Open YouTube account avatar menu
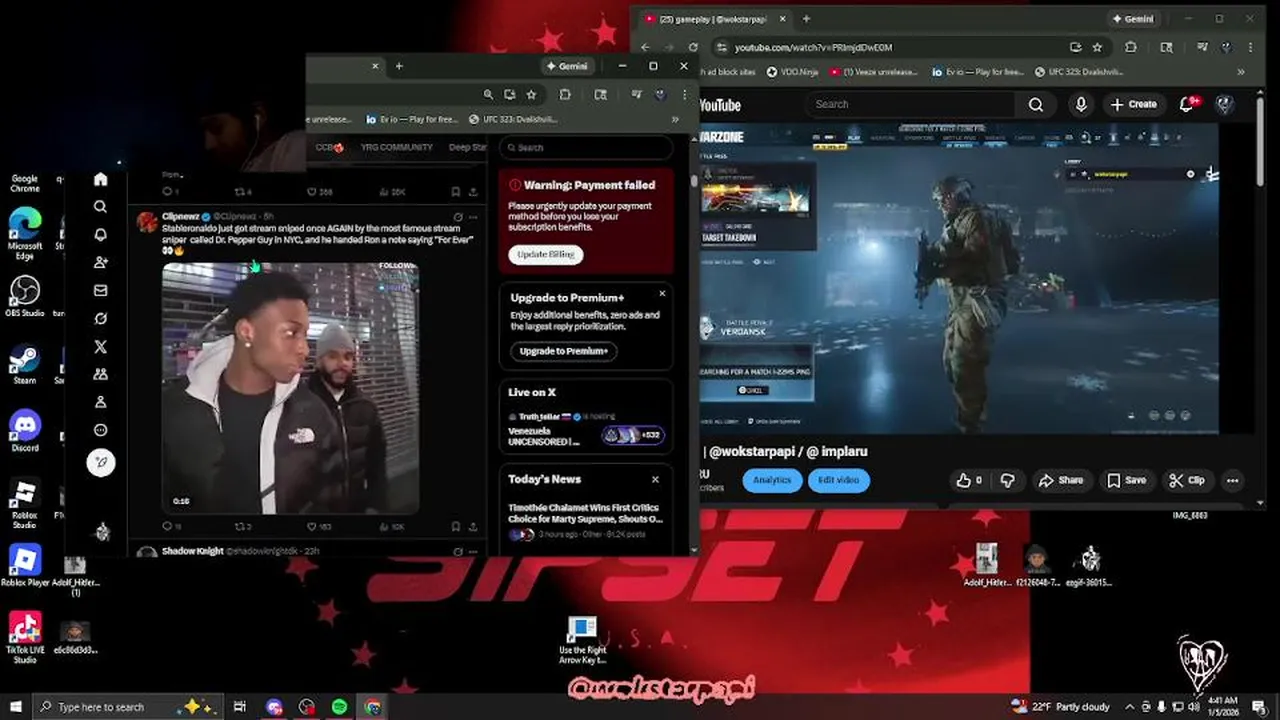Screen dimensions: 1280x720 [x=1223, y=104]
